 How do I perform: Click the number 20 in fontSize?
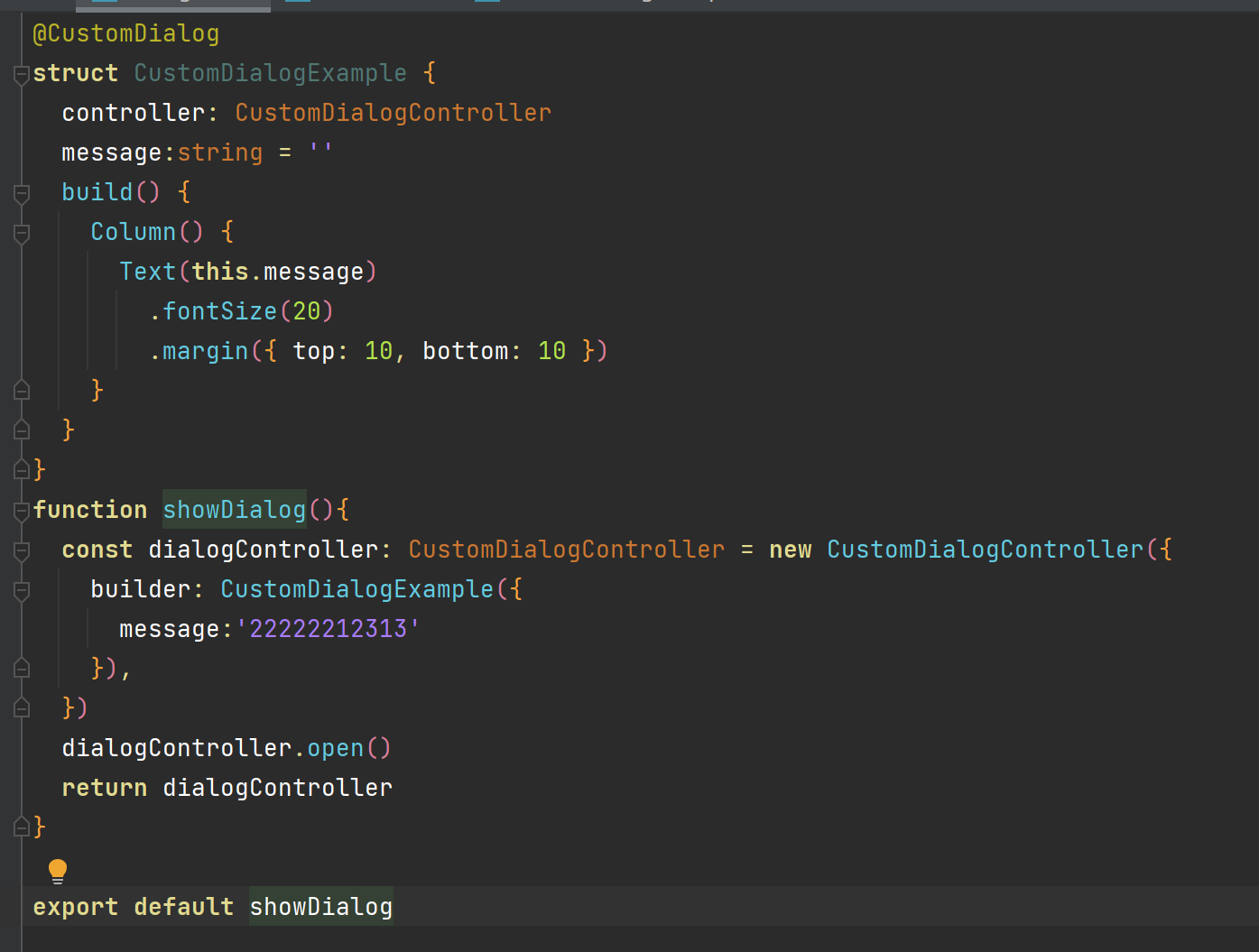pyautogui.click(x=307, y=311)
